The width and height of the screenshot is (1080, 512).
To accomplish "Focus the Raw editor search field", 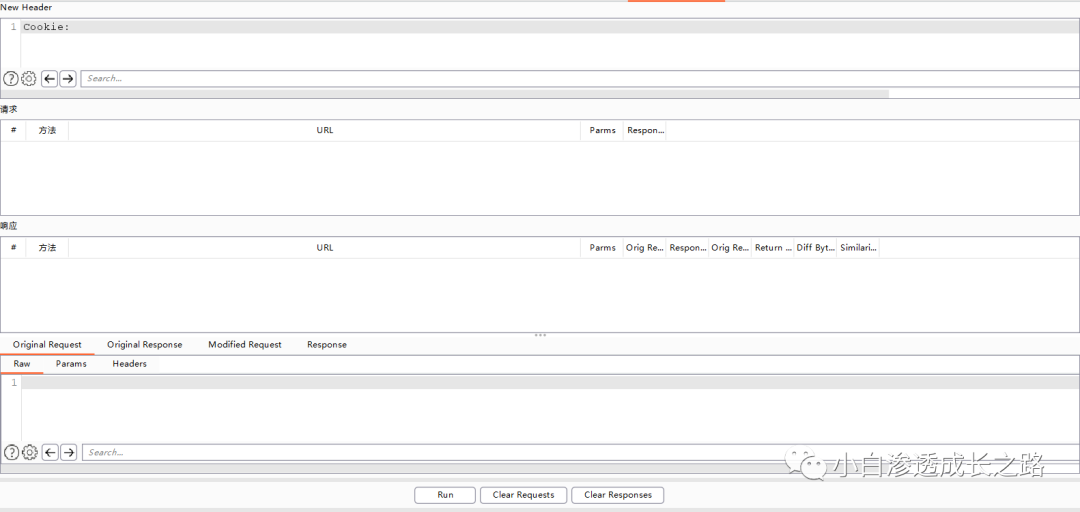I will tap(581, 453).
